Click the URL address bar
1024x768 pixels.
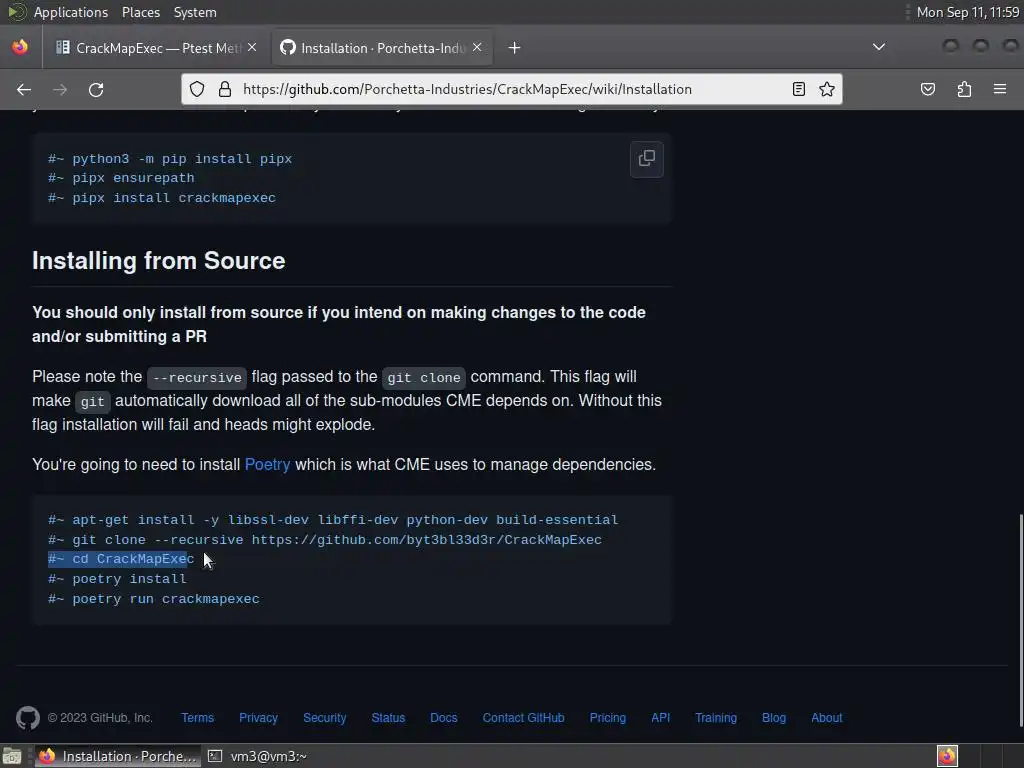coord(513,89)
